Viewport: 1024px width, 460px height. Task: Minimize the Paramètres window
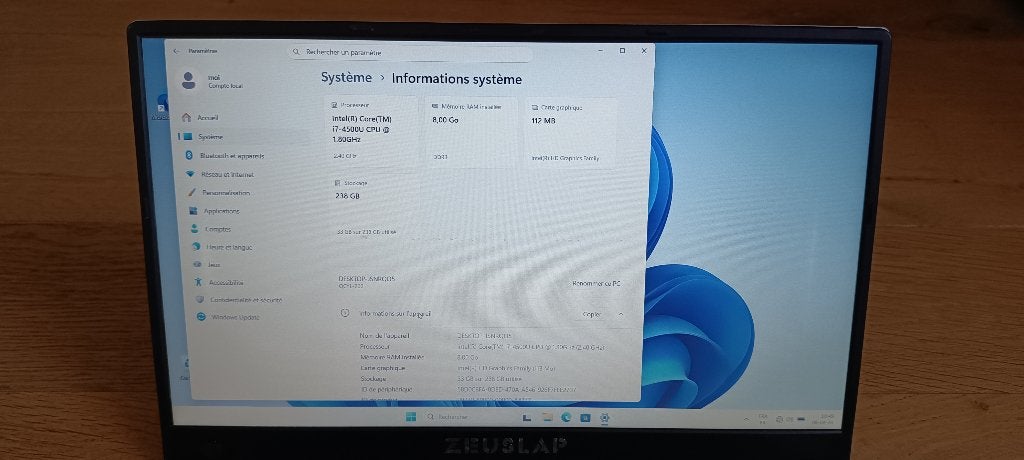pyautogui.click(x=600, y=50)
